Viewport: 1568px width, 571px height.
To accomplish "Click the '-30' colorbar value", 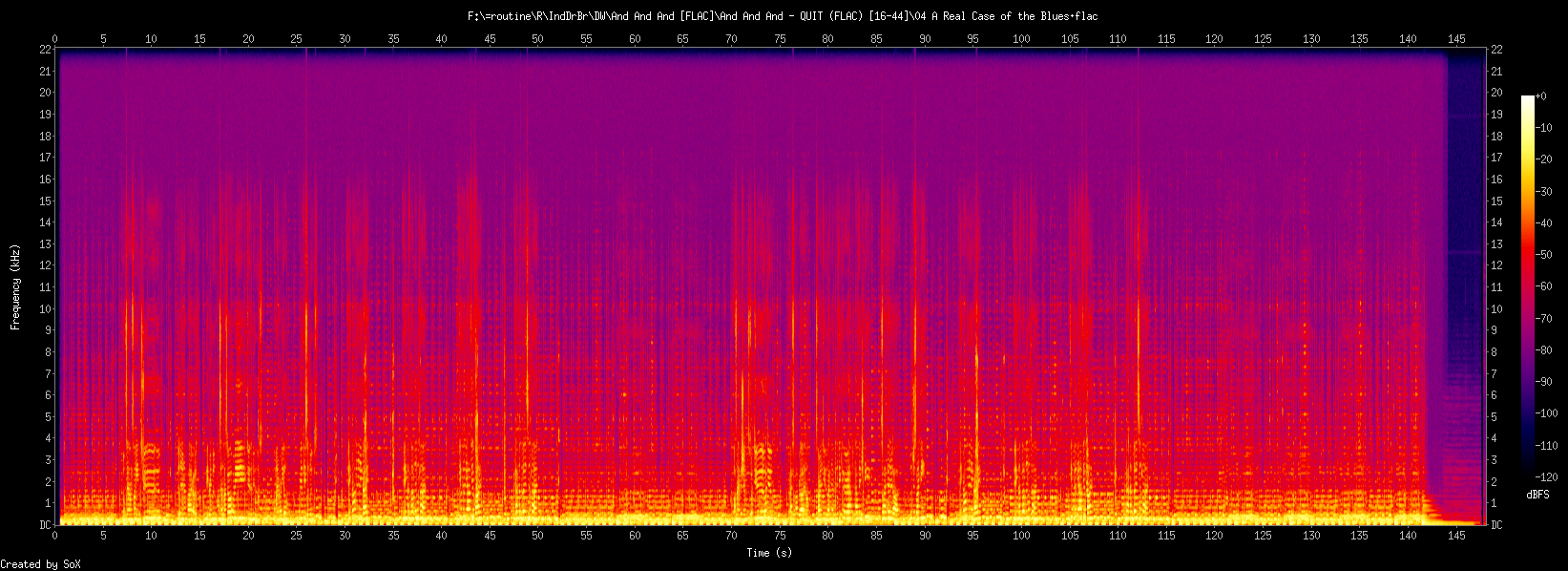I will (x=1543, y=192).
